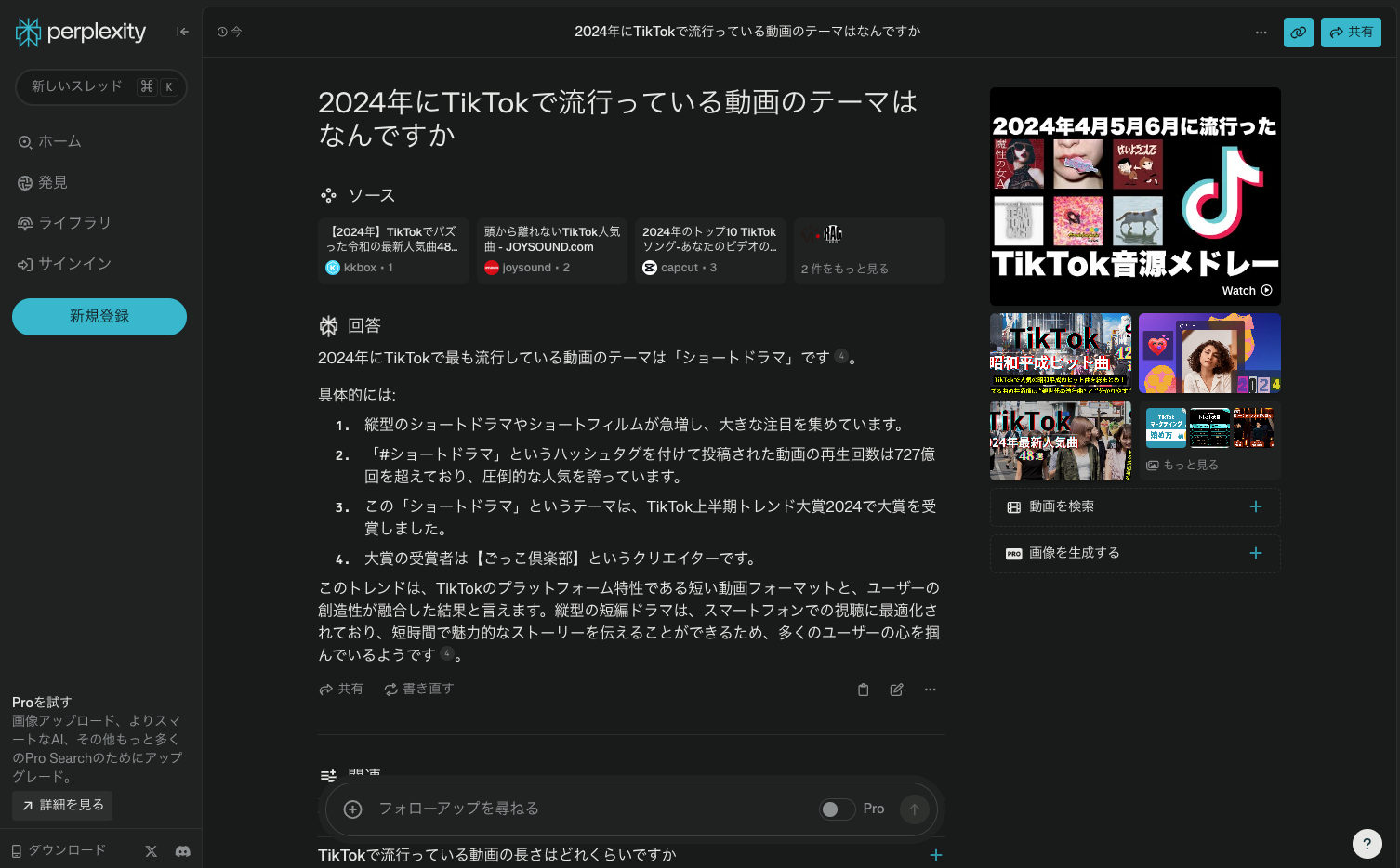The image size is (1400, 868).
Task: Click the 新規登録 button
Action: [x=99, y=317]
